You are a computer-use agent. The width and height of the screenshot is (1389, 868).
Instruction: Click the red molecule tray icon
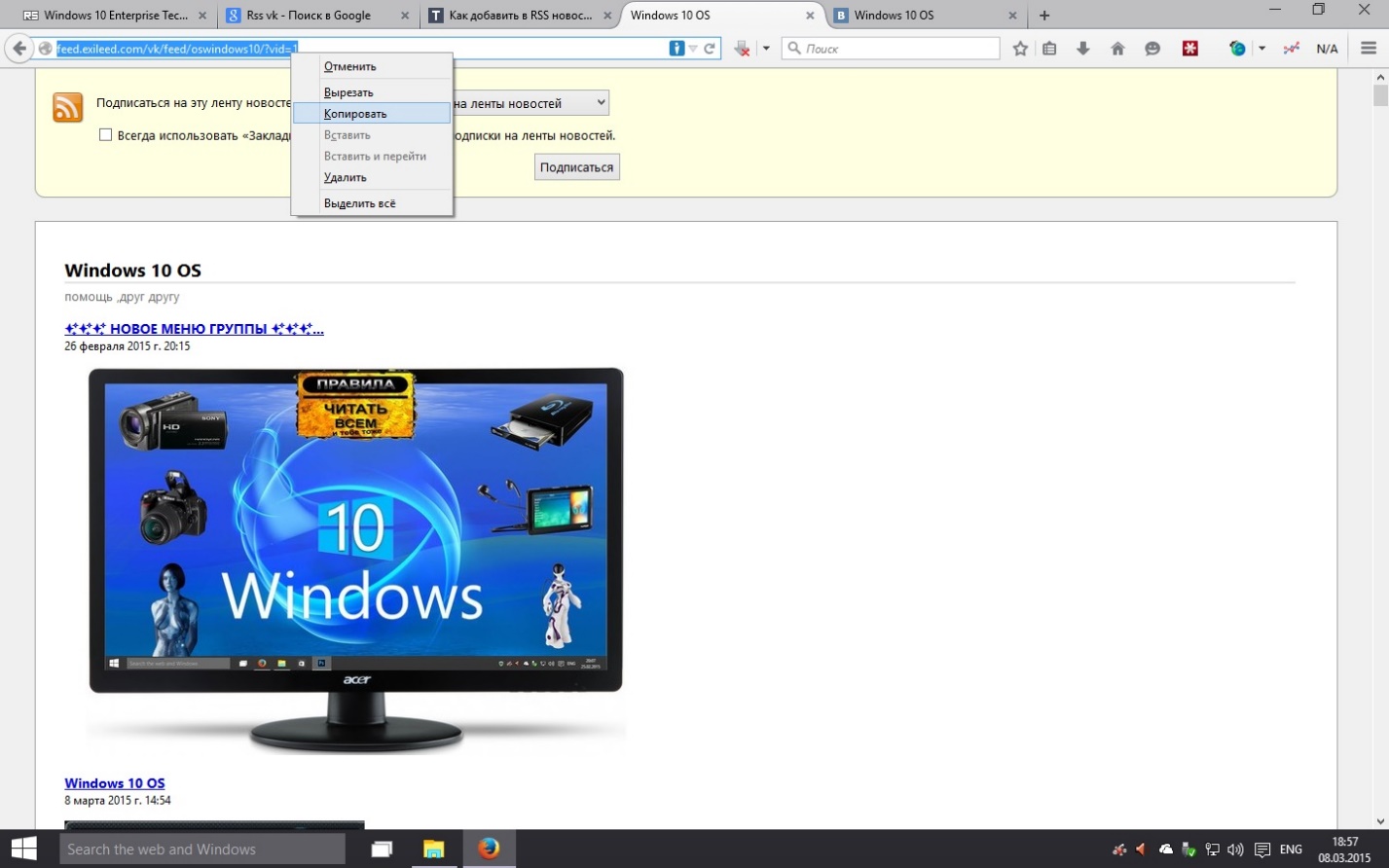click(x=1119, y=850)
